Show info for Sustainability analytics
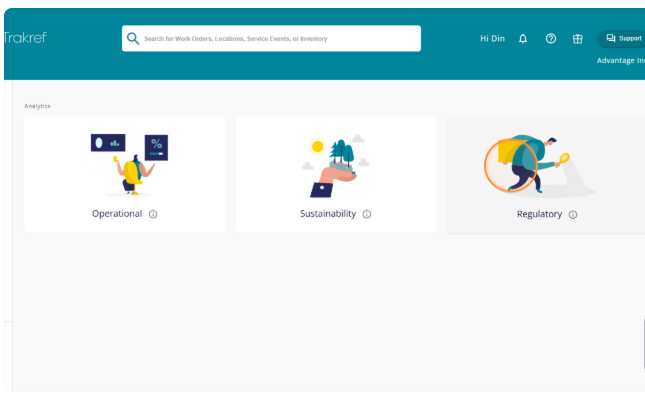 point(367,214)
